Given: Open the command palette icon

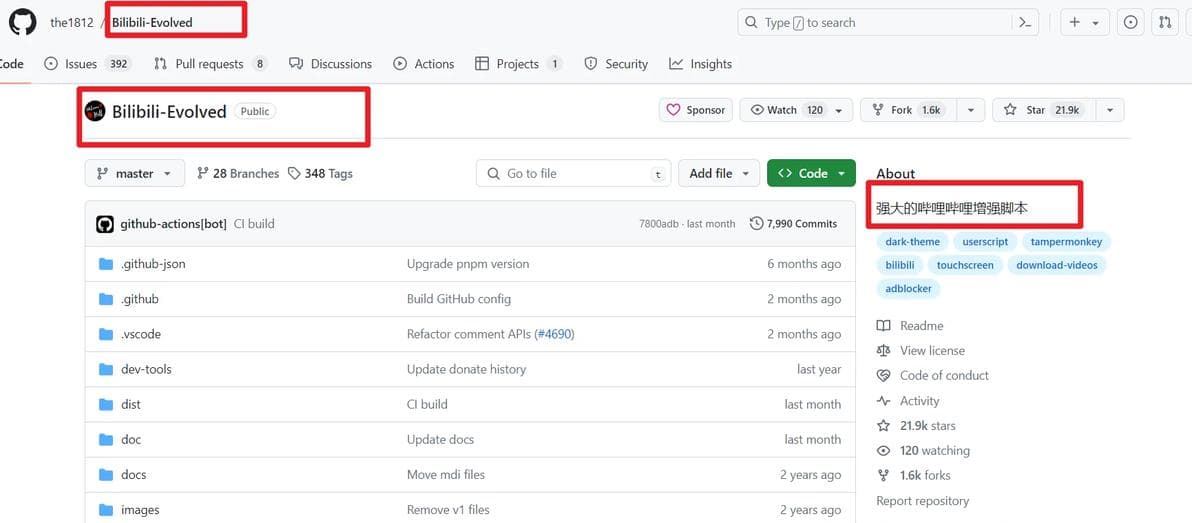Looking at the screenshot, I should coord(1025,23).
